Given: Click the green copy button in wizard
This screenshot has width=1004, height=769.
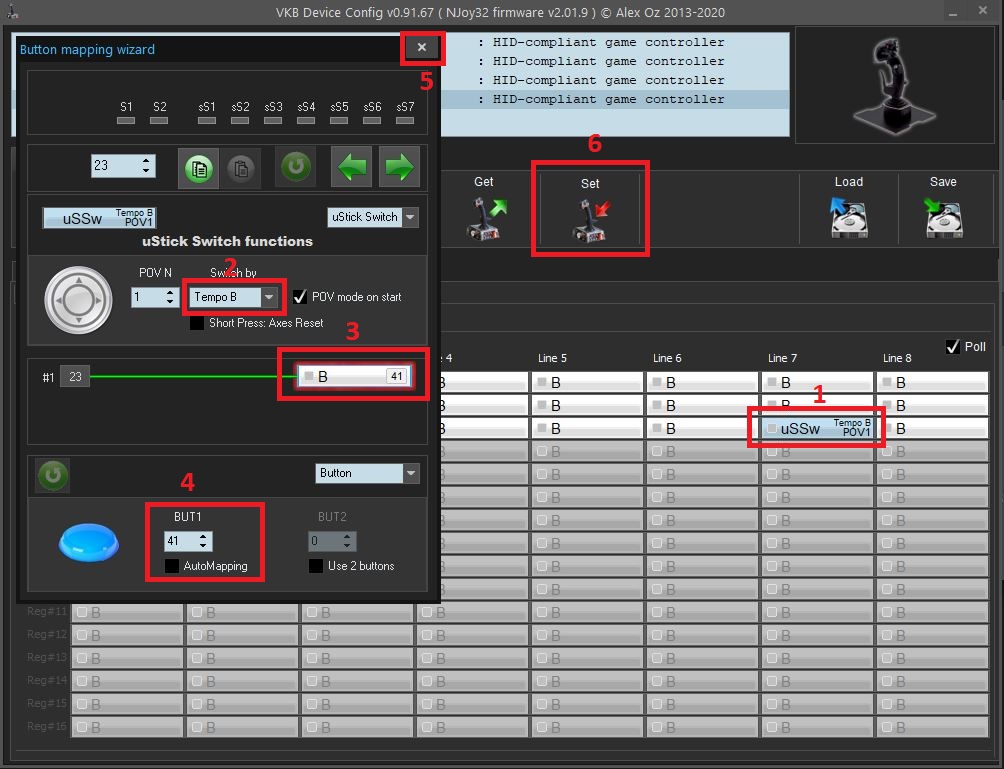Looking at the screenshot, I should (200, 167).
